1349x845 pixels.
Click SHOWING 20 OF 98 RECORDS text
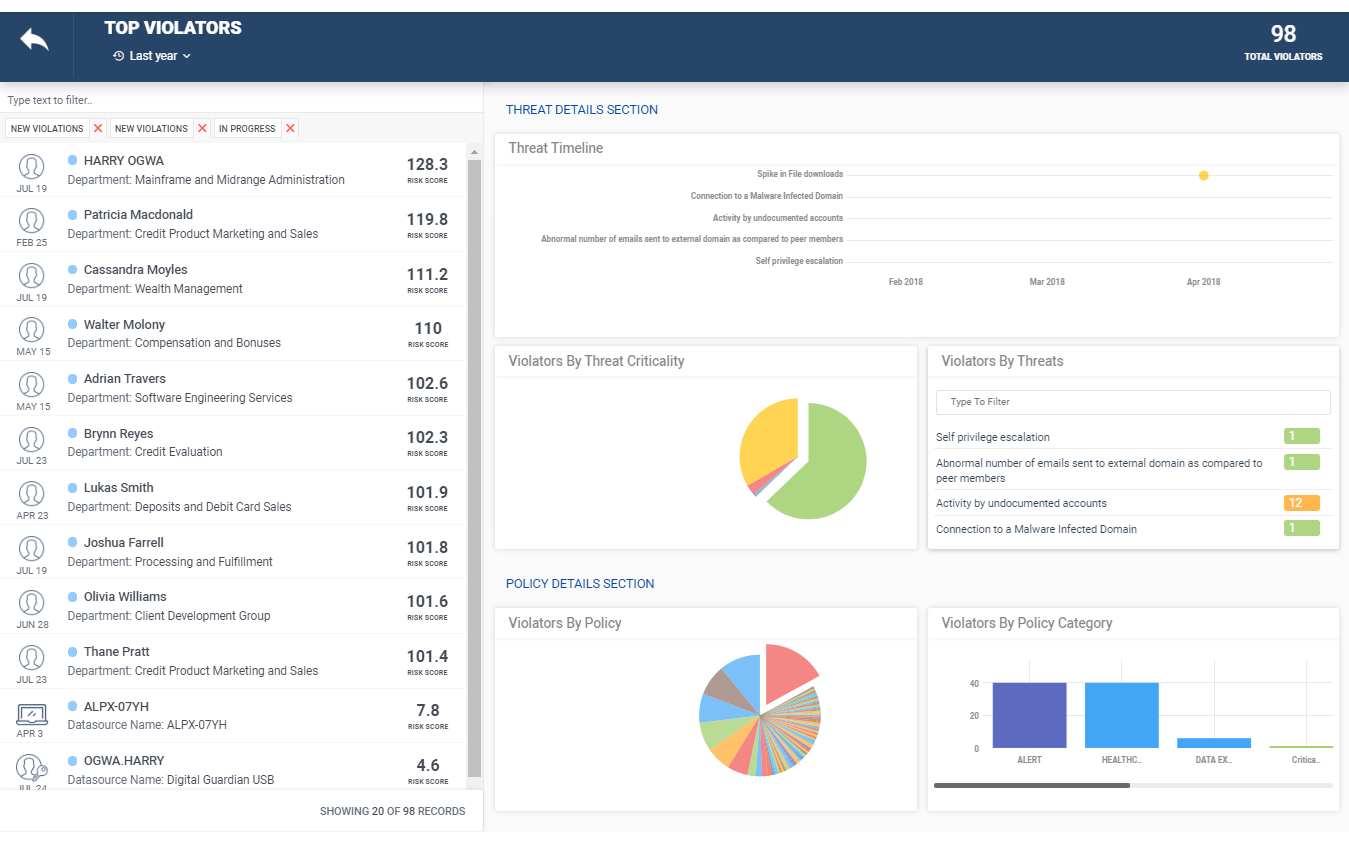[x=392, y=811]
